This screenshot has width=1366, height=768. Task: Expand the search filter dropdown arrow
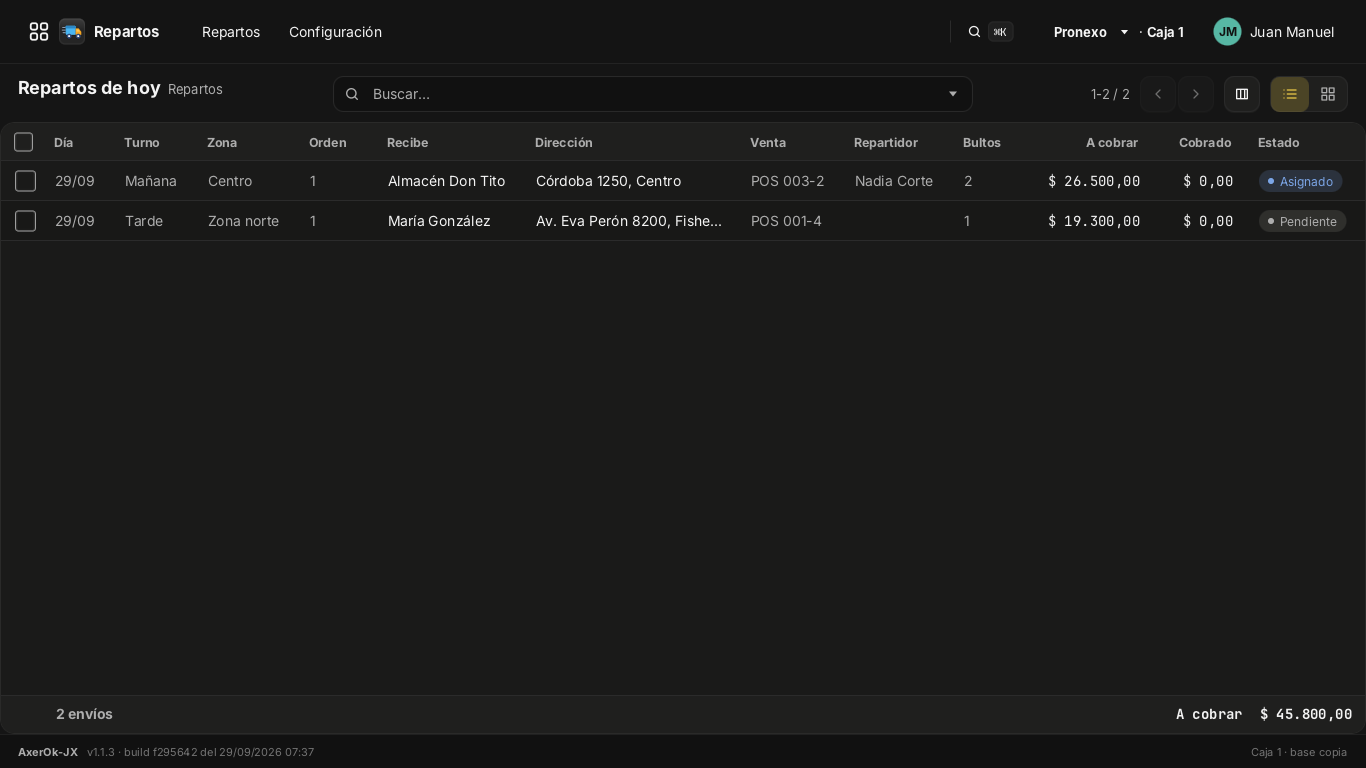[953, 94]
